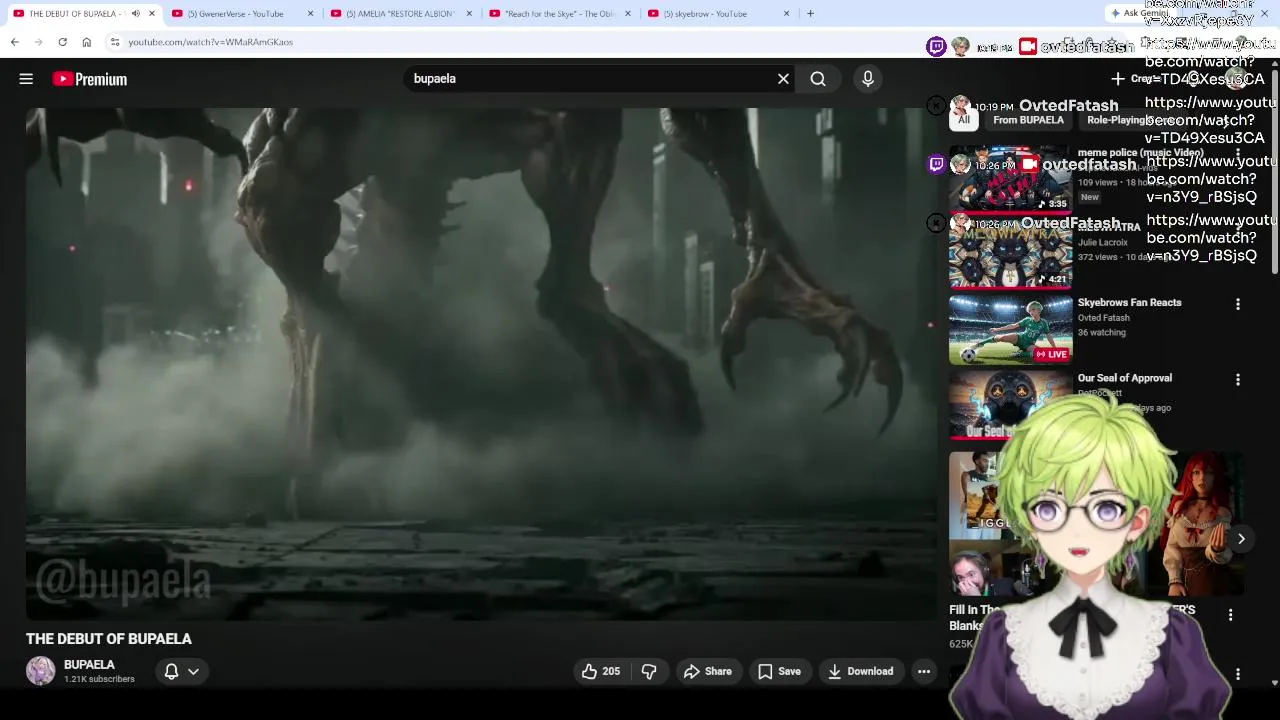
Task: Save the video to a playlist
Action: click(x=779, y=671)
